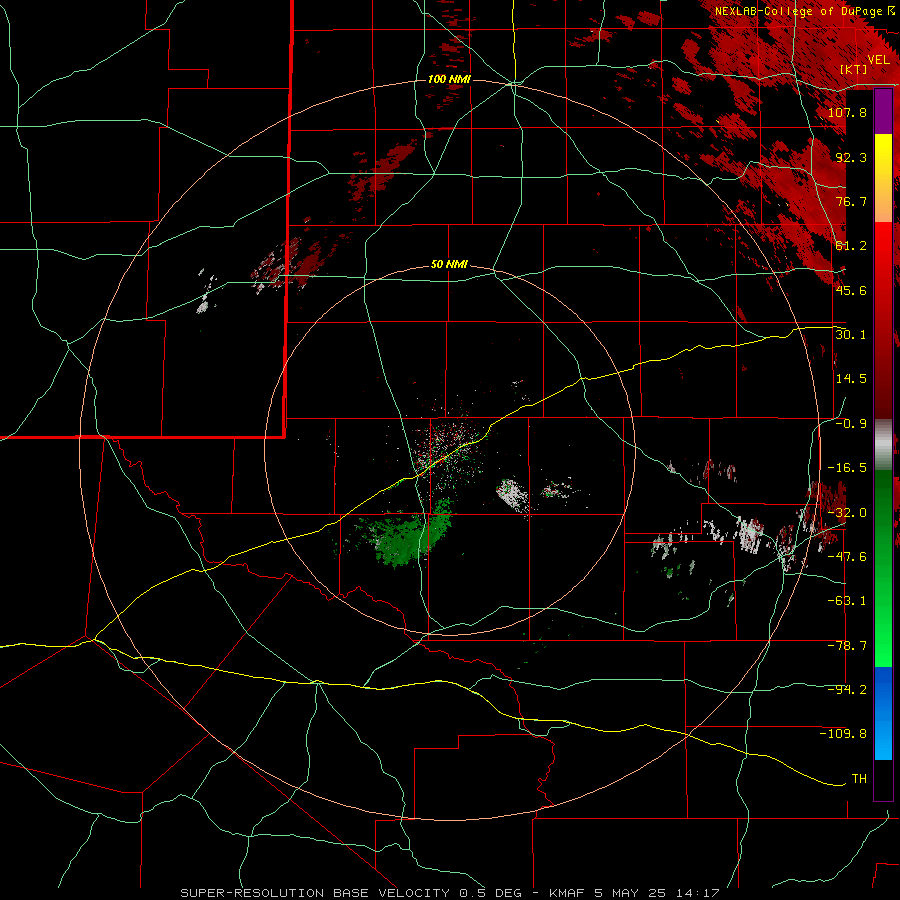This screenshot has width=900, height=900.
Task: Click the -0.9 value on velocity scale
Action: [851, 424]
